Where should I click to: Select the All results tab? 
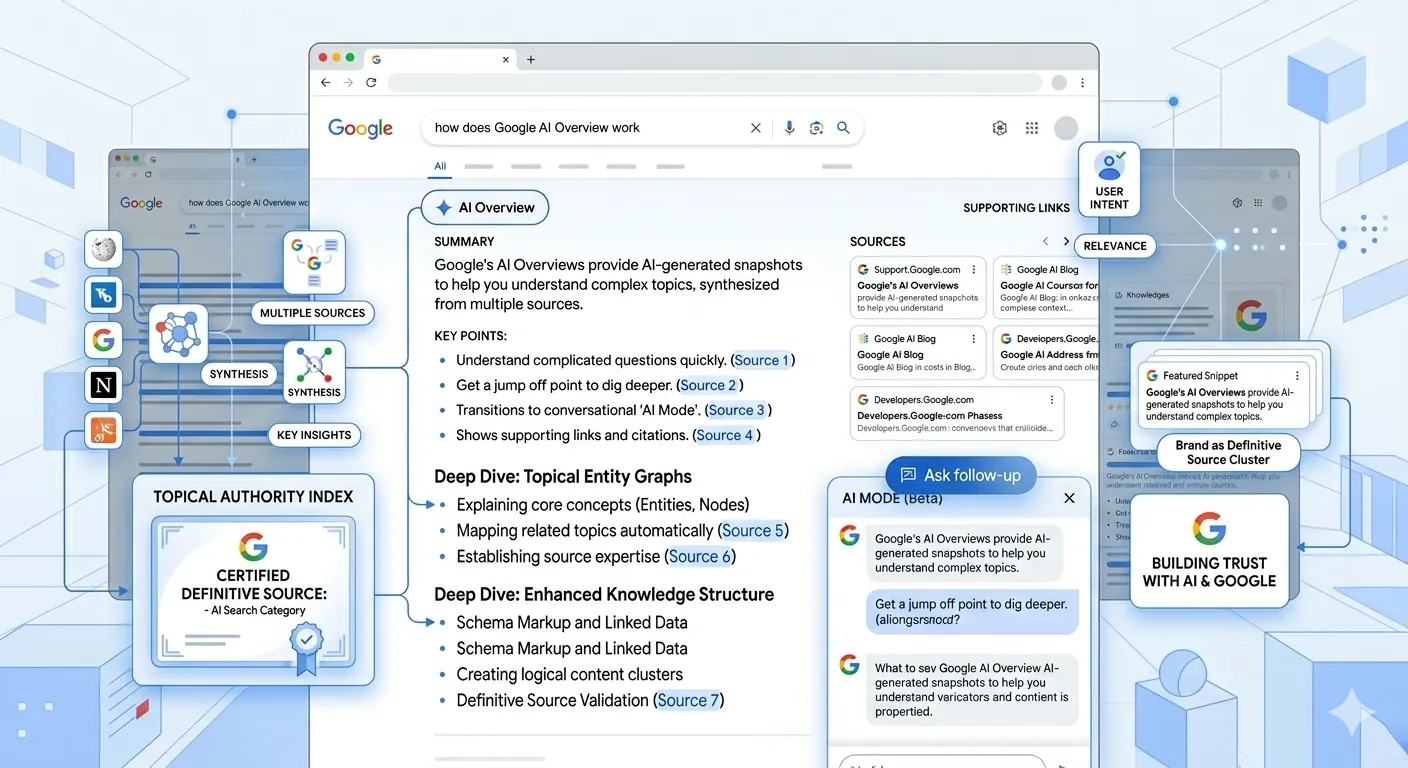tap(440, 166)
